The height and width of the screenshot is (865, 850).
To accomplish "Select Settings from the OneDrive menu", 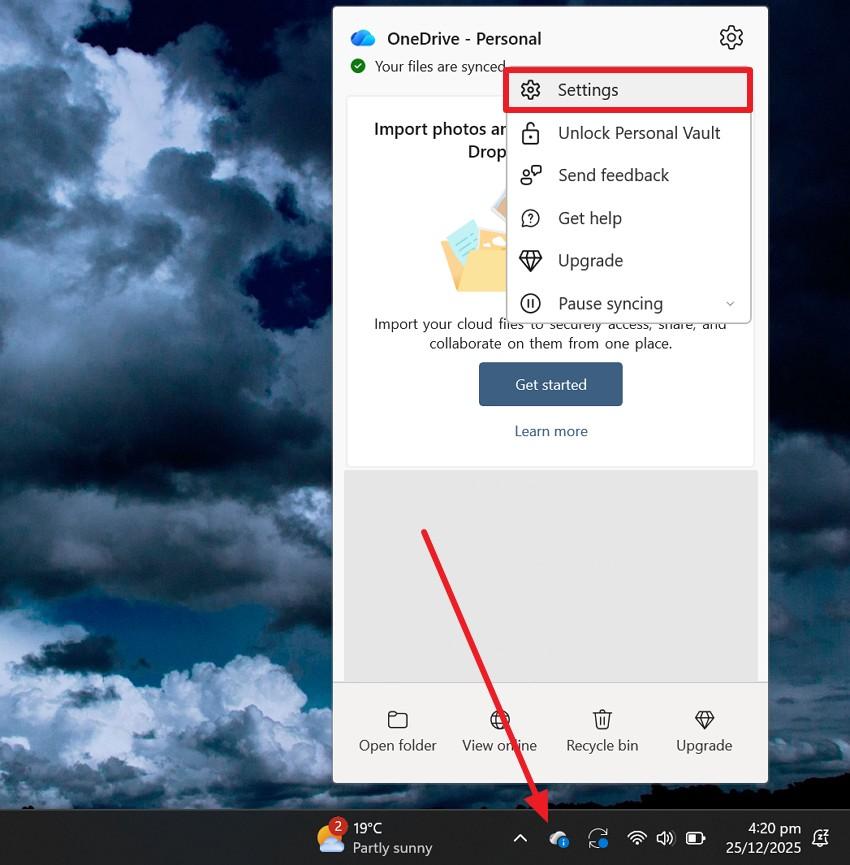I will [x=588, y=90].
